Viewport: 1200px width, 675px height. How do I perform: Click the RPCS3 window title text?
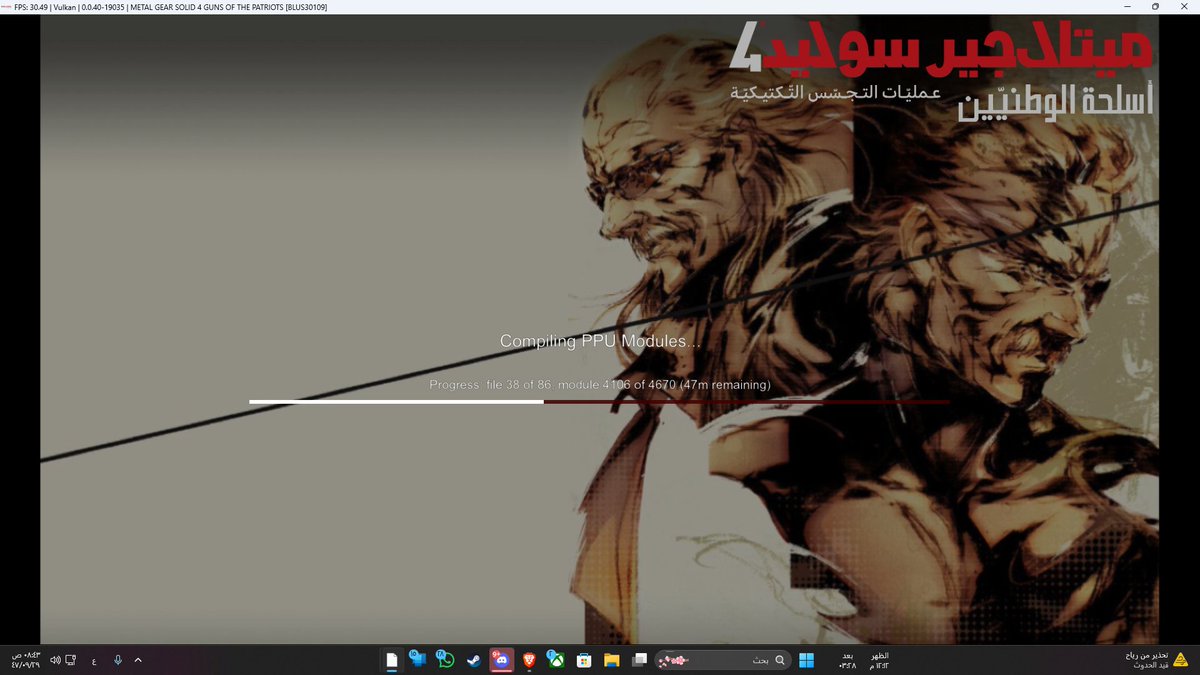coord(170,7)
